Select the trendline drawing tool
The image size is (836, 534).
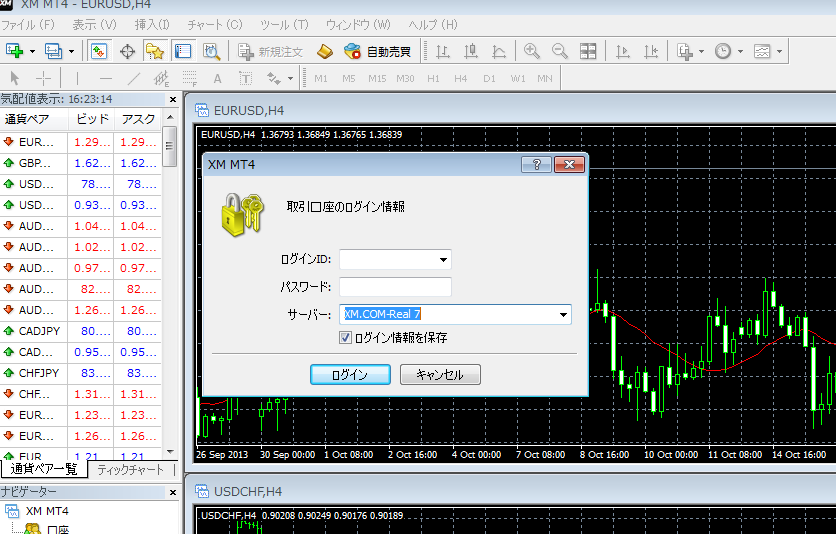click(134, 78)
